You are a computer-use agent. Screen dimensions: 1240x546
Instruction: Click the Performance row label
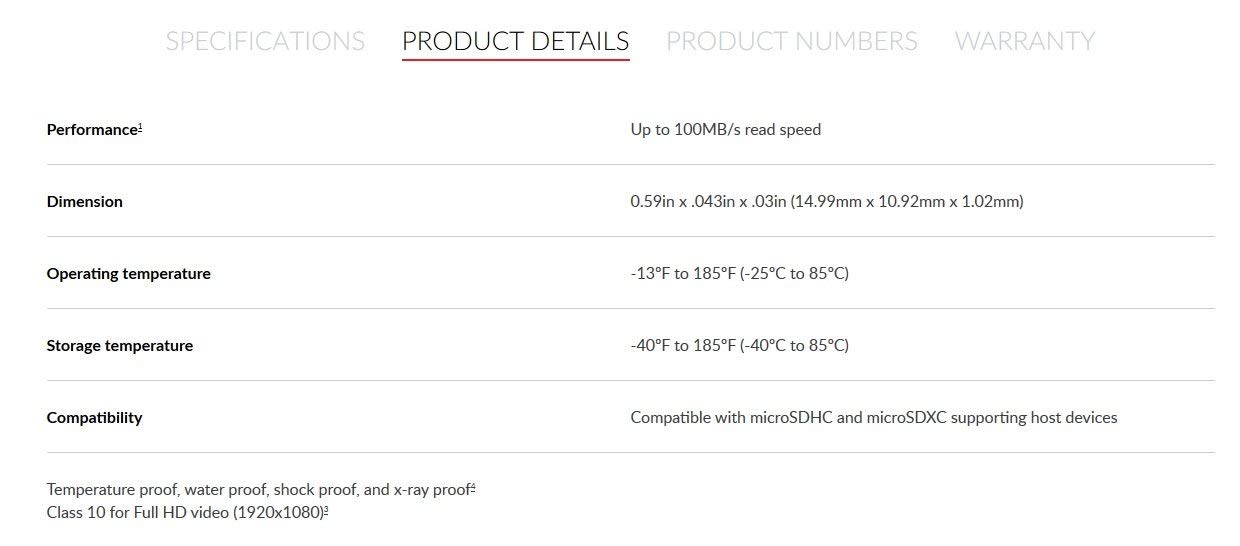[x=91, y=130]
